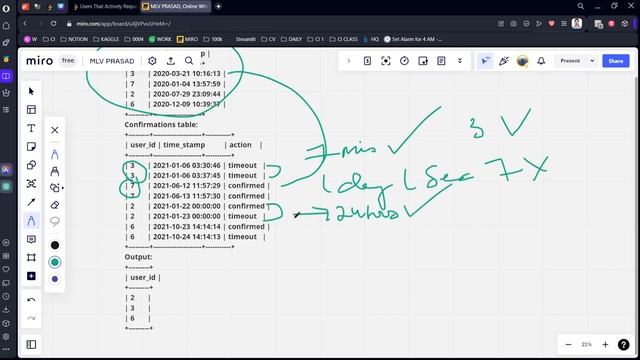This screenshot has height=360, width=640.
Task: Export the board
Action: tap(171, 61)
